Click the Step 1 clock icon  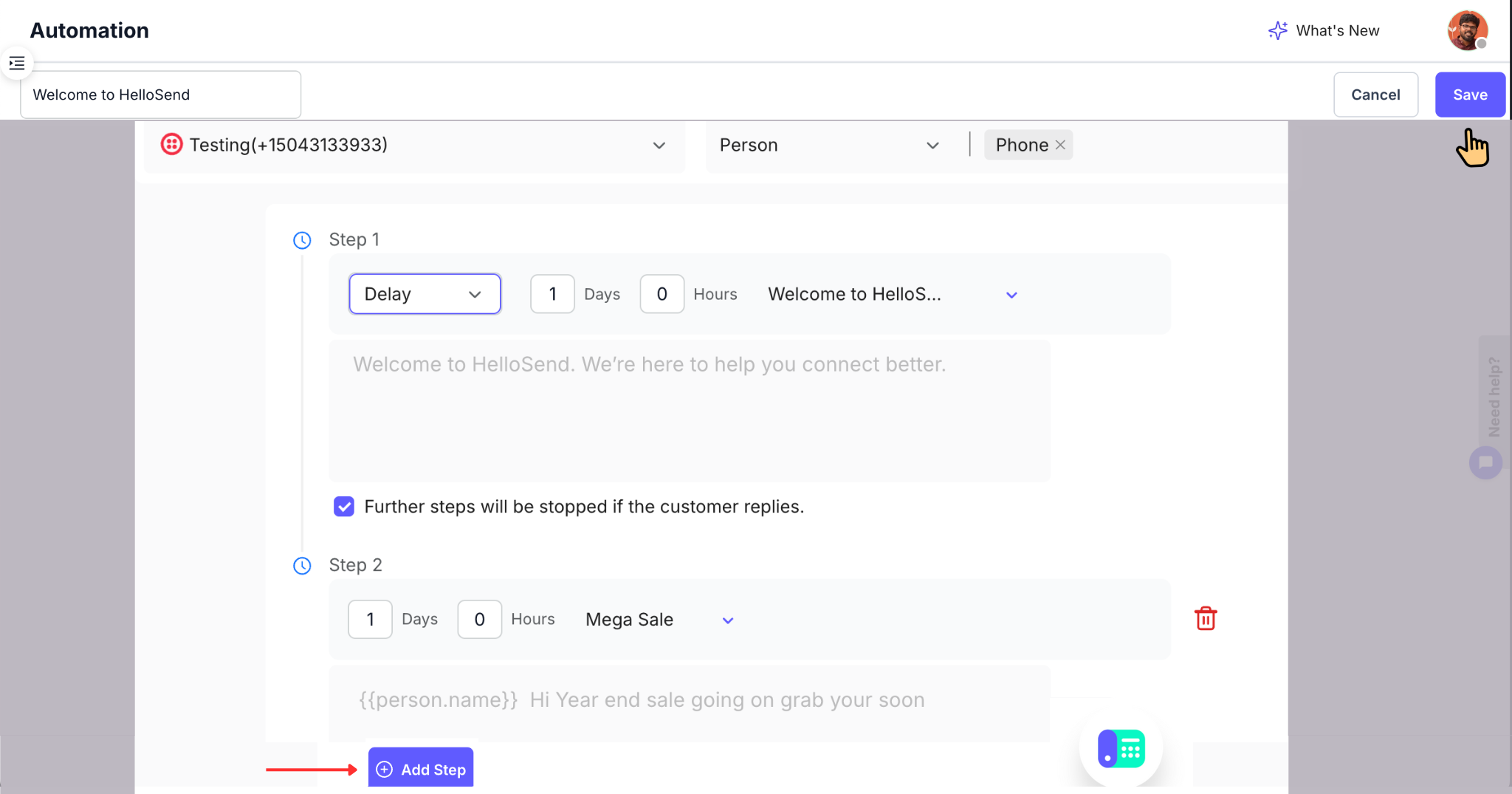click(302, 240)
